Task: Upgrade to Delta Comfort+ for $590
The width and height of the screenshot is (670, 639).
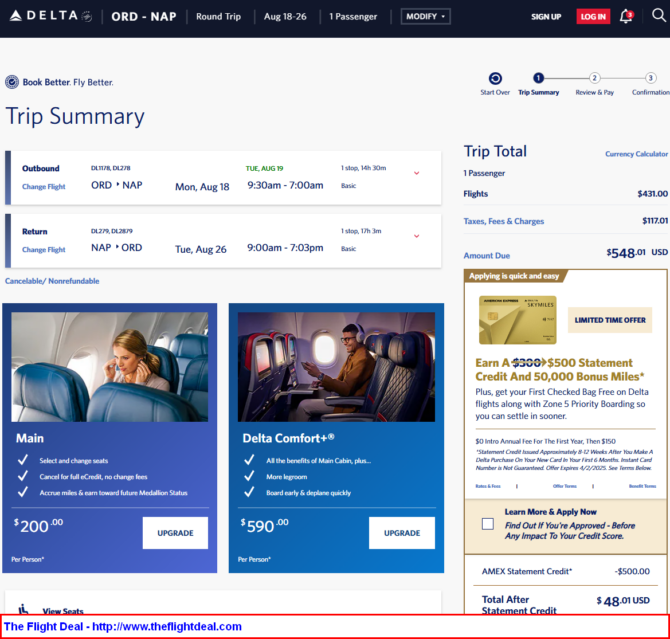Action: coord(402,533)
